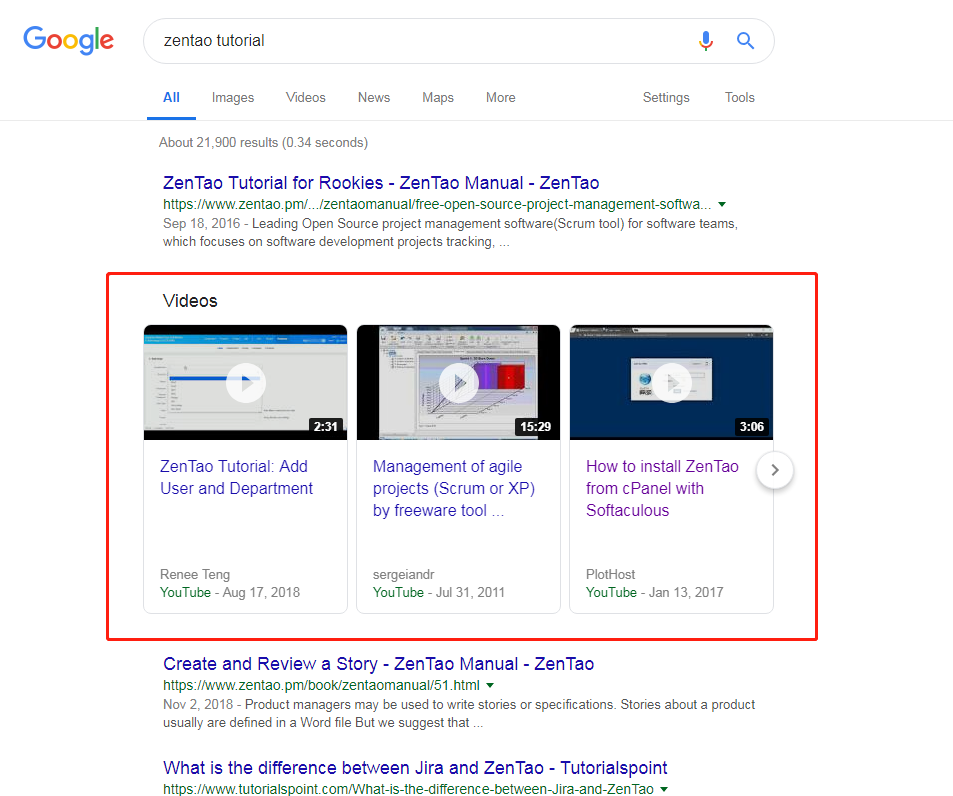The width and height of the screenshot is (953, 796).
Task: Click the 'Nov 2, 2018' result snippet
Action: point(459,713)
